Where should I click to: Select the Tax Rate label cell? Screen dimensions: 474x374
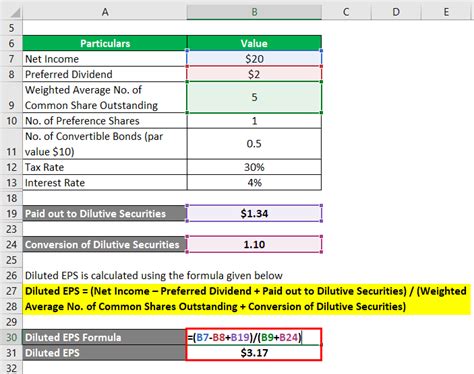pyautogui.click(x=105, y=167)
